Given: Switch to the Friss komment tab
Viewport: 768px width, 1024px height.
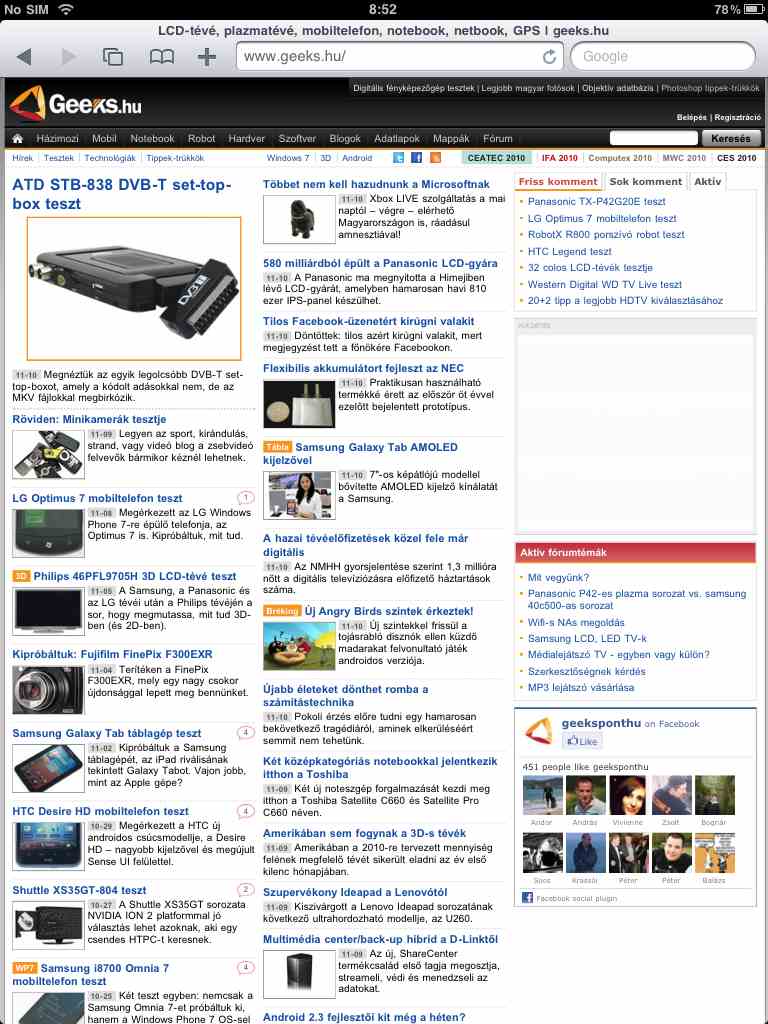Looking at the screenshot, I should click(558, 182).
